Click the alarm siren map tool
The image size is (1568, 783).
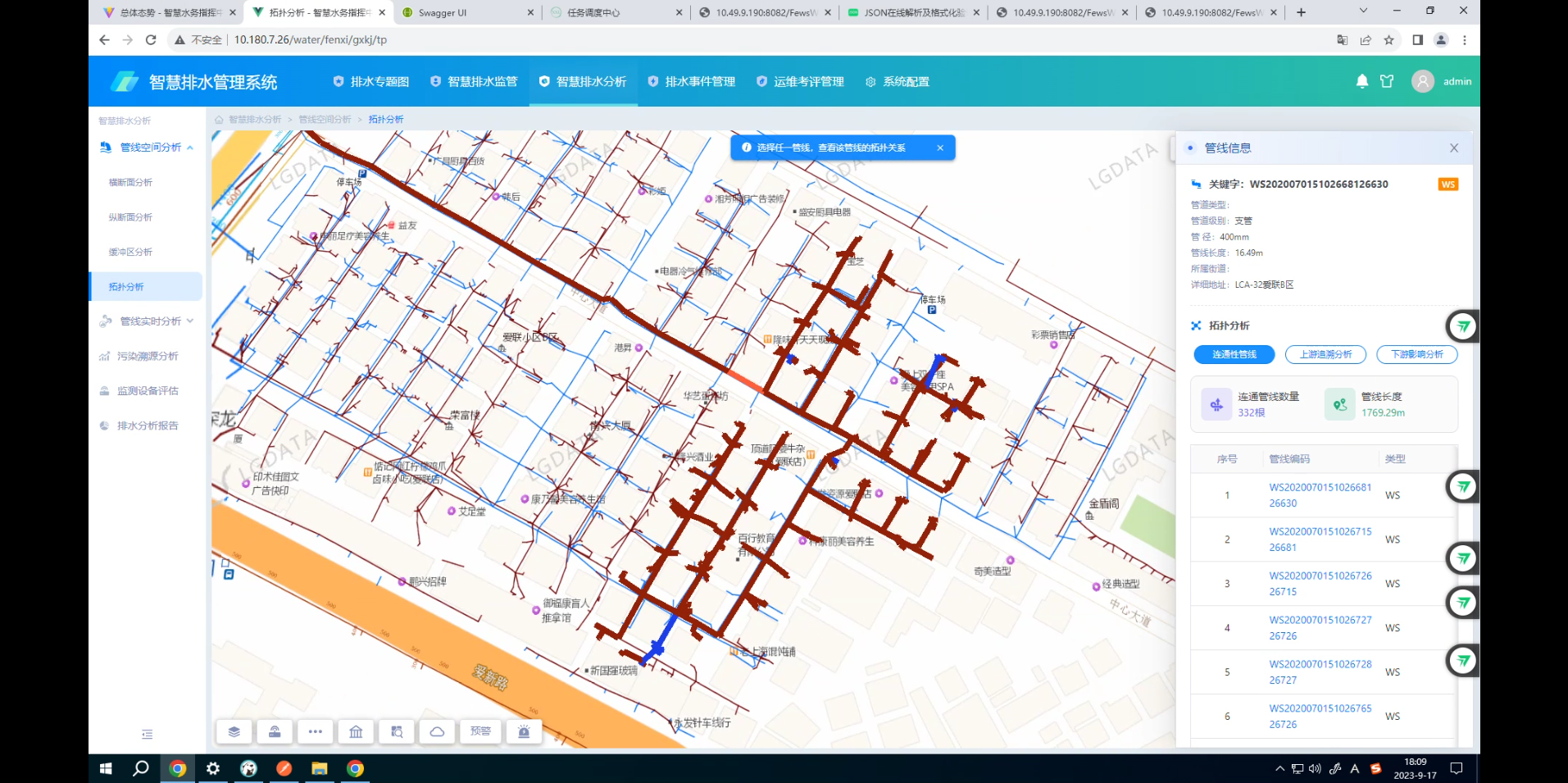pos(524,731)
